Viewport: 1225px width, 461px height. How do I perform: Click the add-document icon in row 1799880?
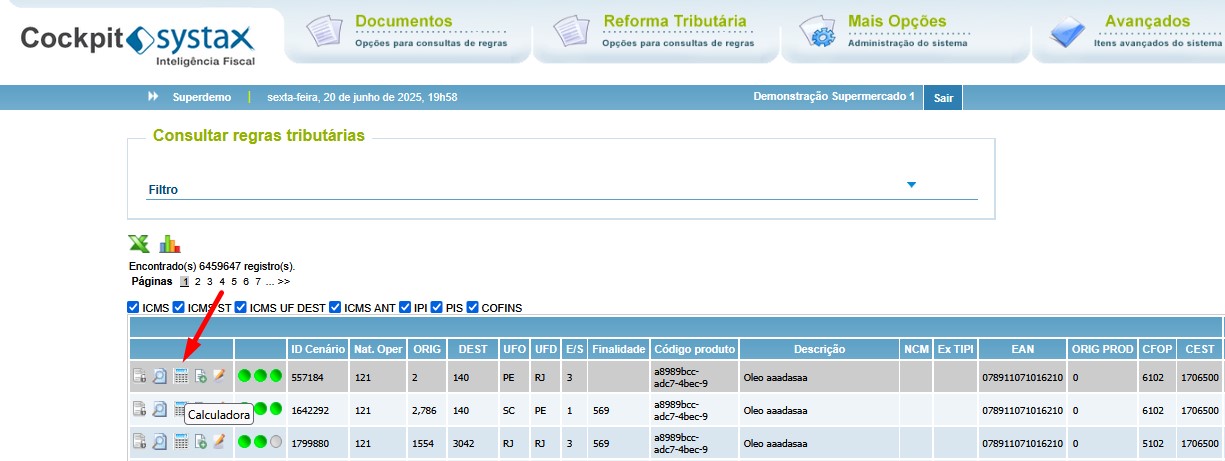point(201,441)
